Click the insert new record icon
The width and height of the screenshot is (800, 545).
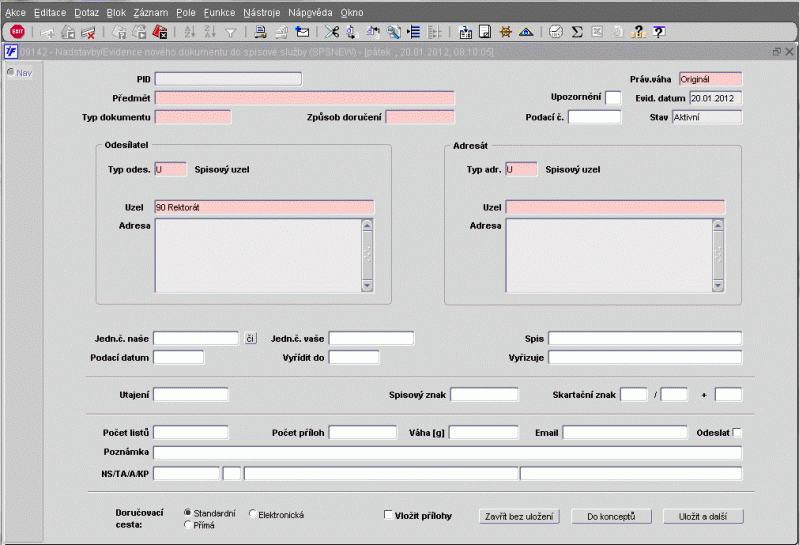click(x=47, y=33)
